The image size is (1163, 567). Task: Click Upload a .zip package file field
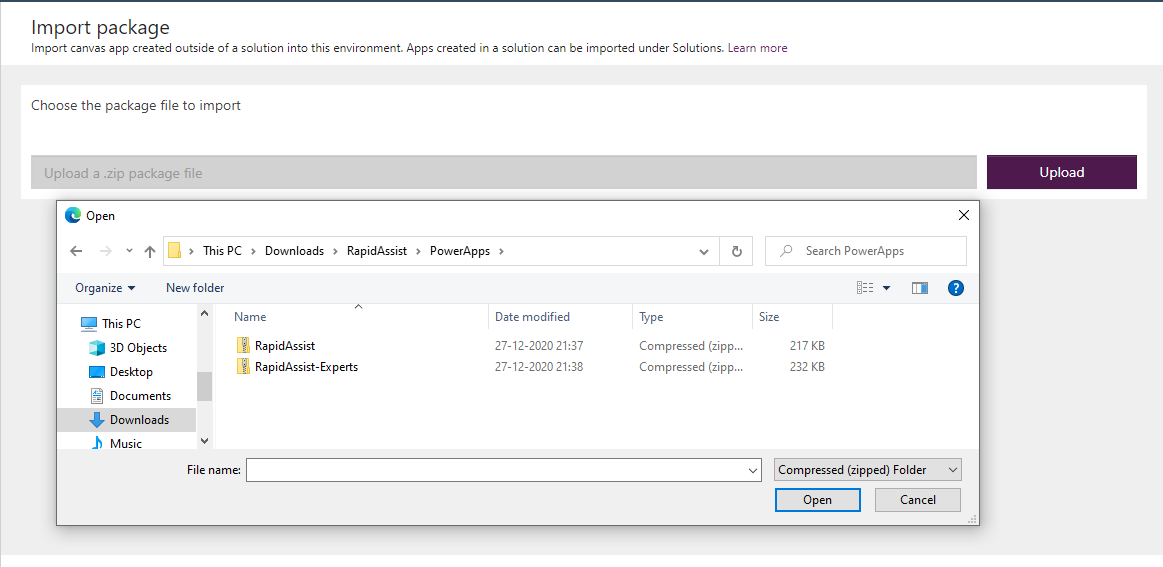[504, 172]
